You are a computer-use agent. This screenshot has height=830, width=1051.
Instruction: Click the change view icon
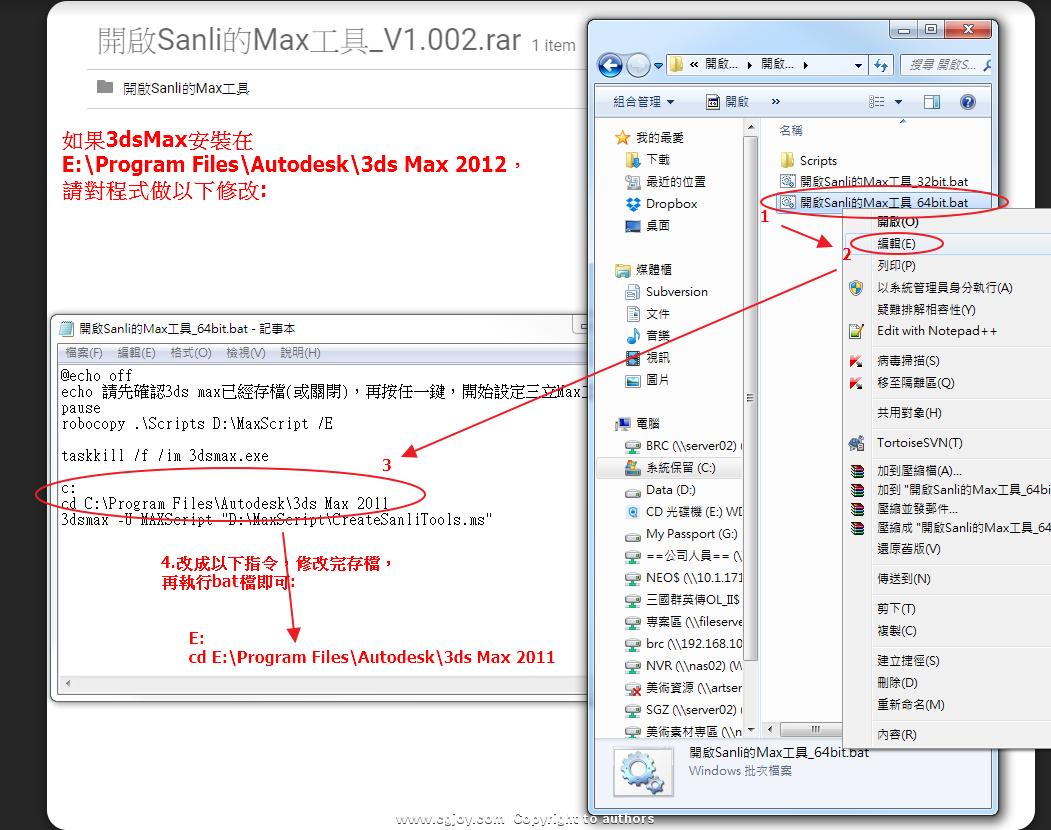[877, 102]
